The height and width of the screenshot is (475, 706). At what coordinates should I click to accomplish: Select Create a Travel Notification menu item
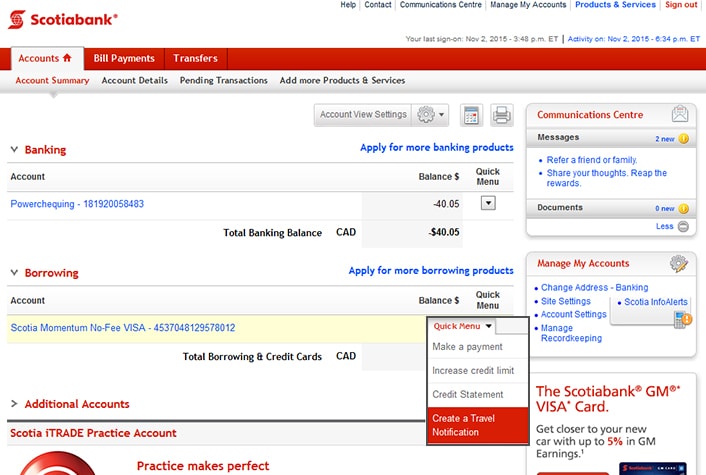477,425
